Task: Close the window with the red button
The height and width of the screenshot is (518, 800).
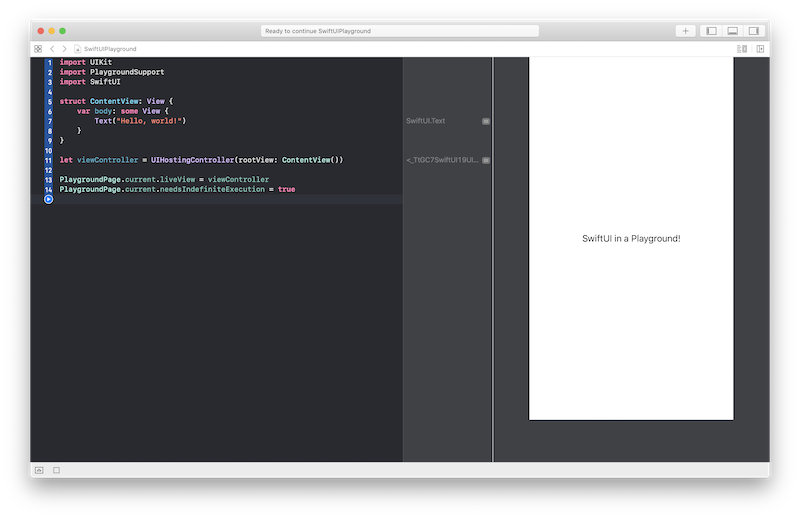Action: click(x=41, y=31)
